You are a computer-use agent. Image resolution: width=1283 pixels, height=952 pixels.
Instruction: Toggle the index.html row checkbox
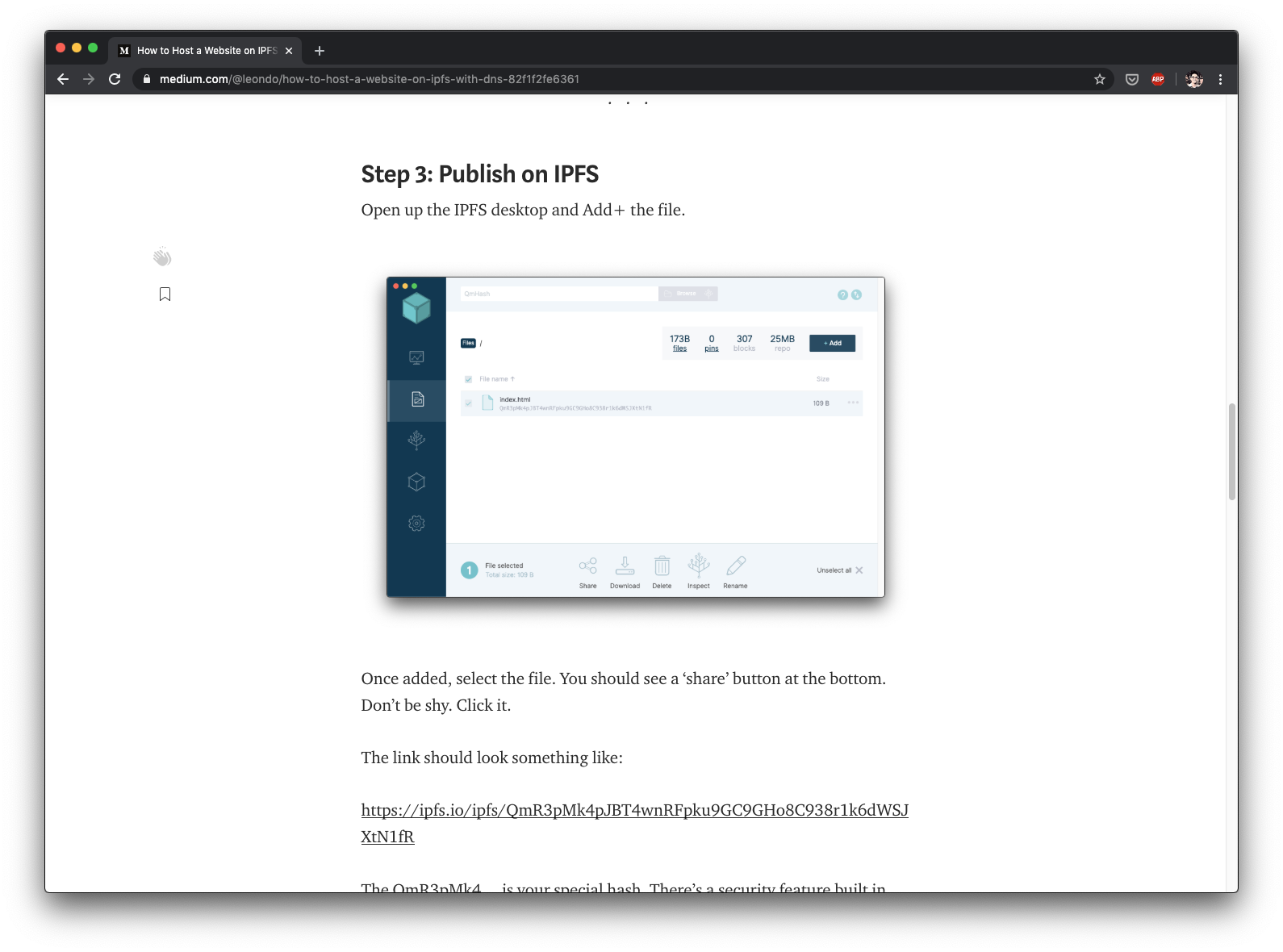click(x=468, y=403)
